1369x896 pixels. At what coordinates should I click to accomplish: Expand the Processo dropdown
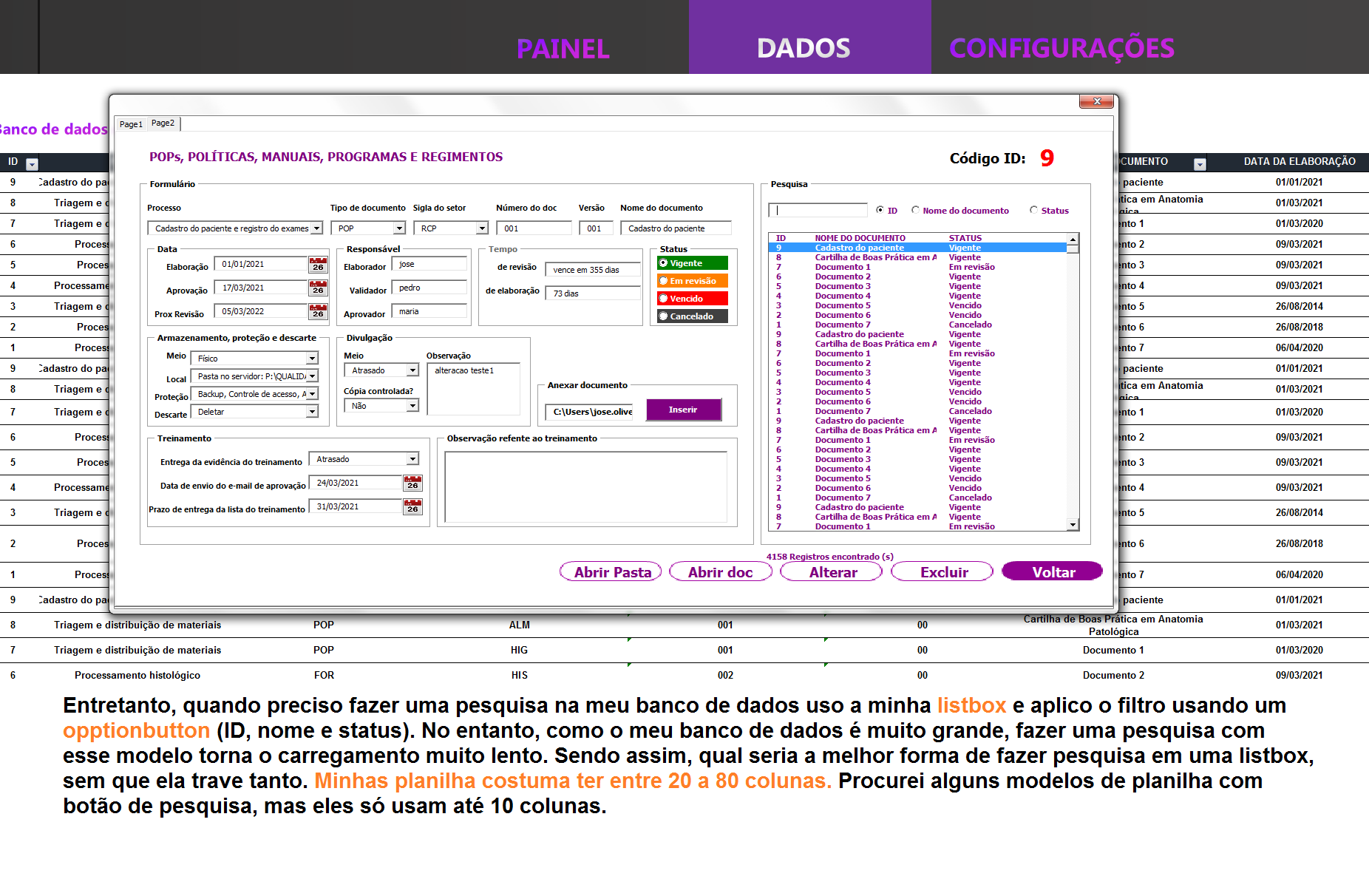tap(316, 228)
